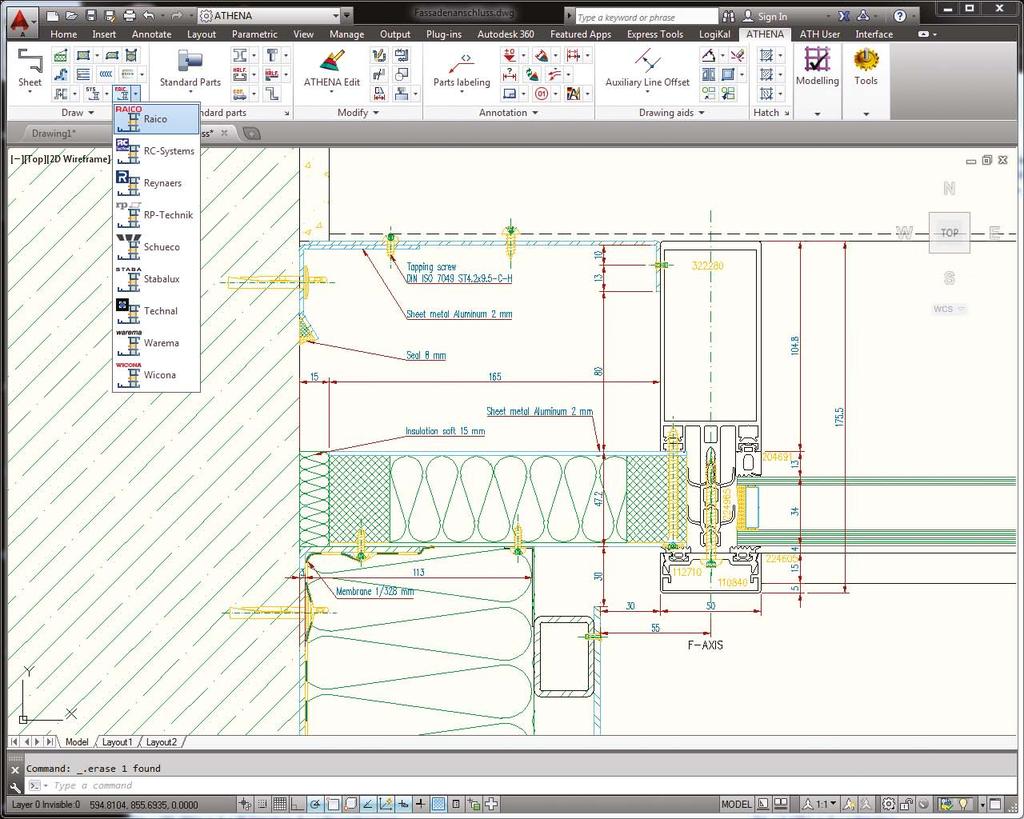Switch to the Drawing1* document tab
The width and height of the screenshot is (1024, 819).
click(x=54, y=133)
